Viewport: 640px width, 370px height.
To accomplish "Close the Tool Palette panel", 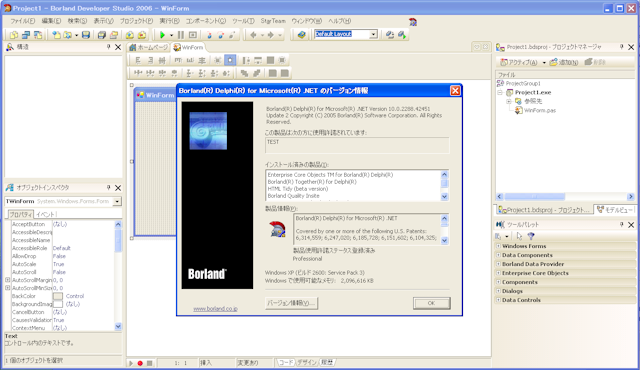I will pyautogui.click(x=631, y=225).
